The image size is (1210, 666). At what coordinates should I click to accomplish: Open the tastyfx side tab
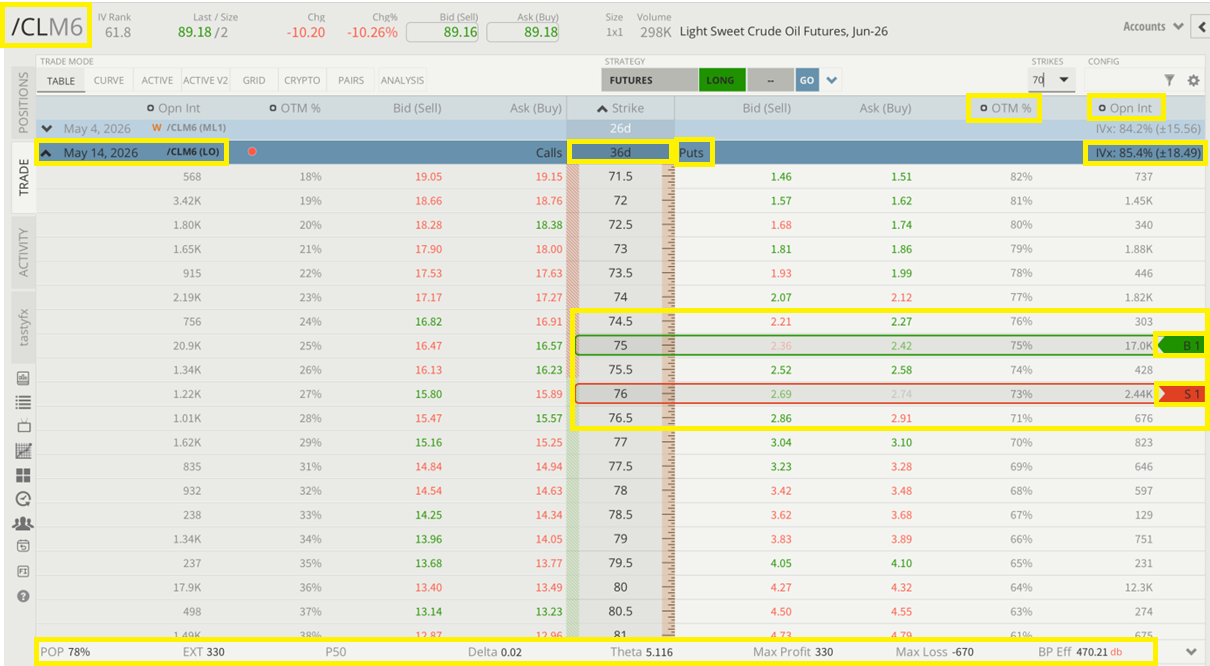[x=24, y=326]
